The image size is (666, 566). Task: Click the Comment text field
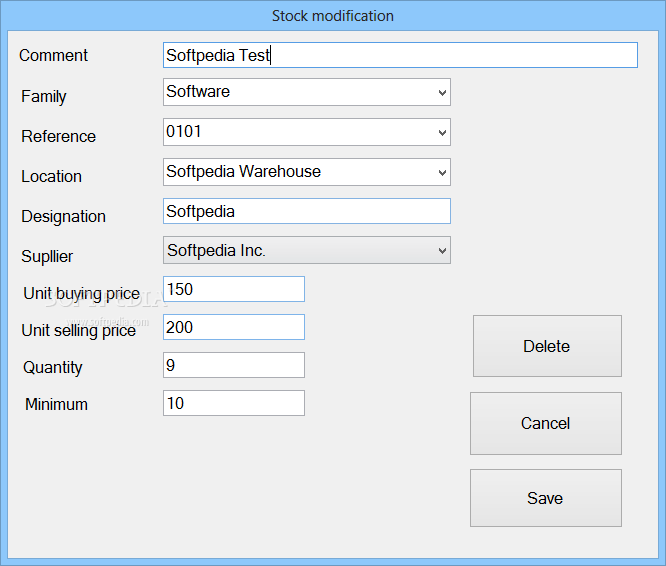[x=400, y=55]
